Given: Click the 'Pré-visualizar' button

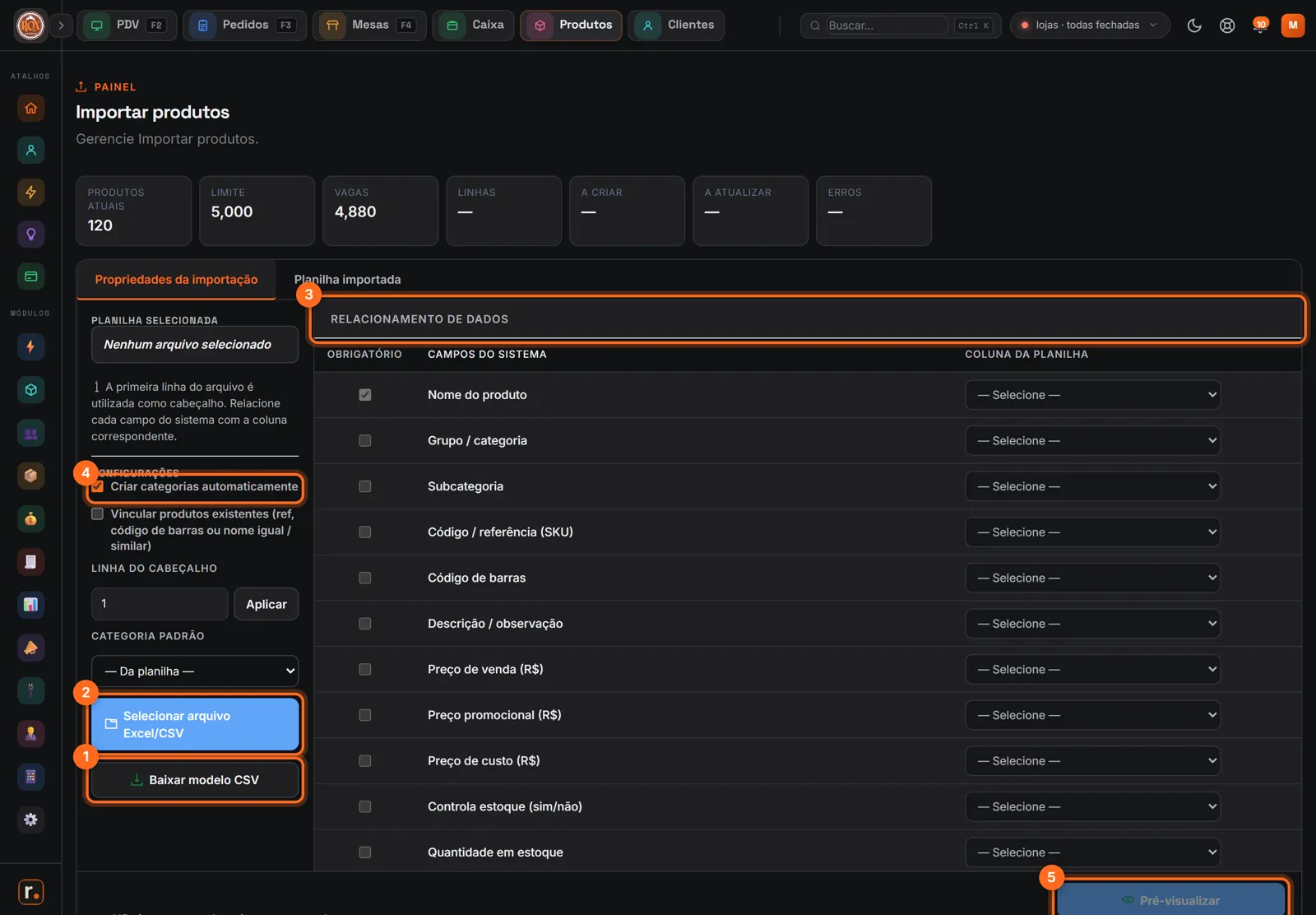Looking at the screenshot, I should tap(1171, 900).
